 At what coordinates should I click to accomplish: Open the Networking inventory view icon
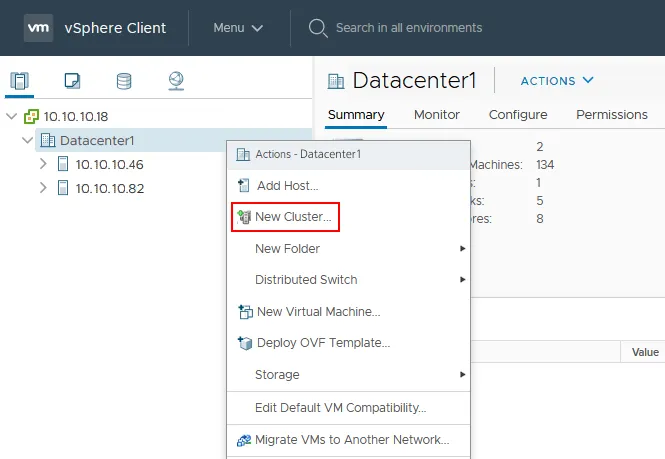176,81
